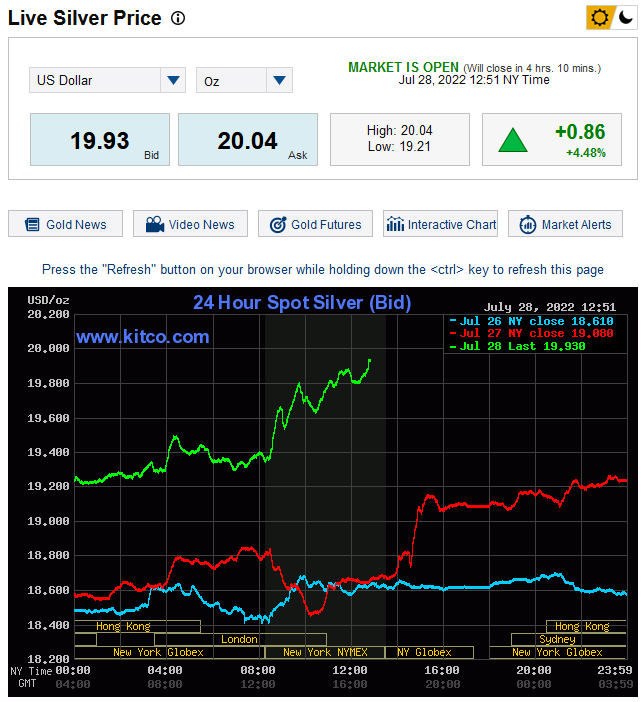
Task: Open the Oz weight unit dropdown
Action: pos(244,80)
